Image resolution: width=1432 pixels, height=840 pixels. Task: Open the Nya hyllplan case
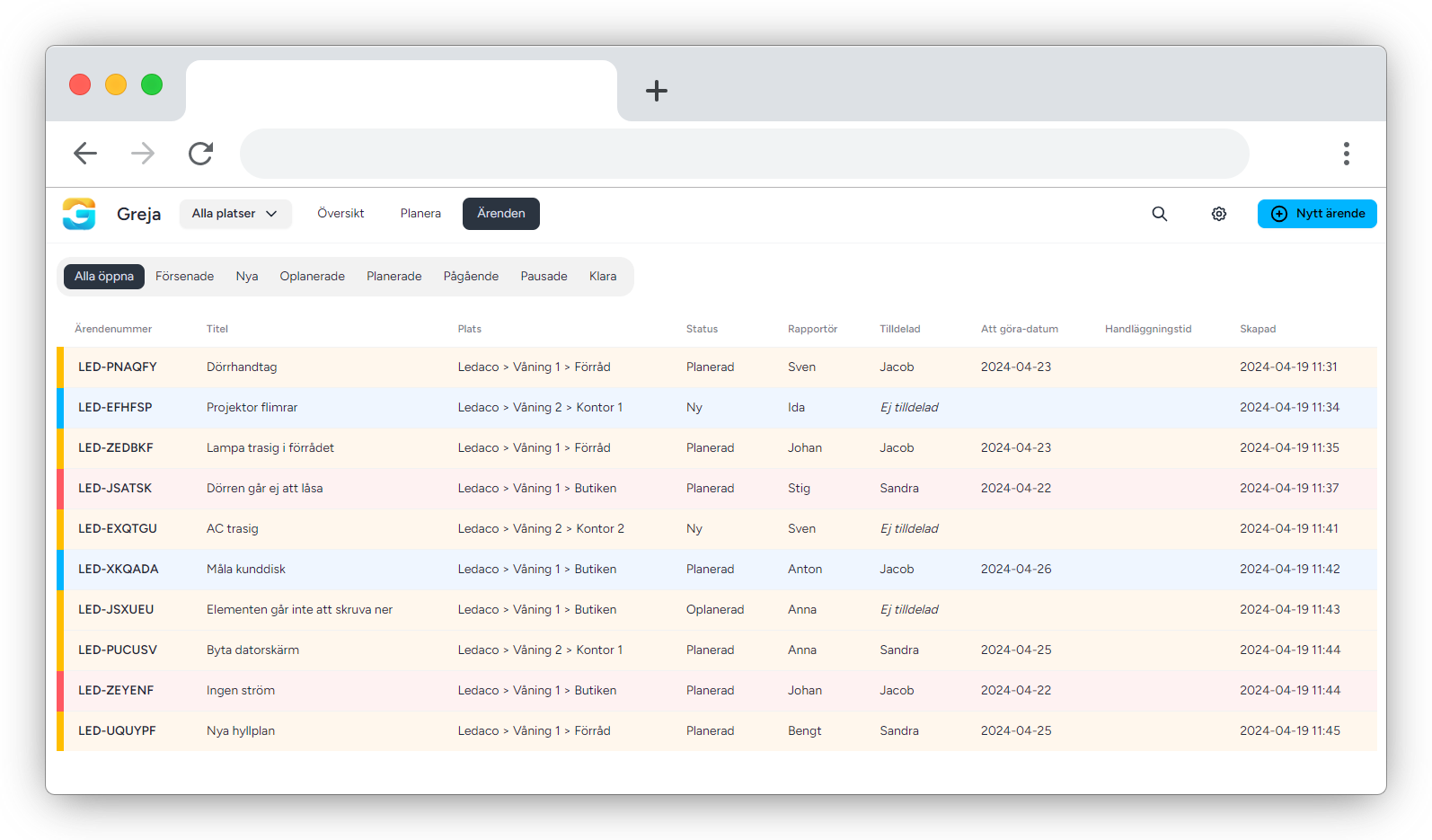pyautogui.click(x=241, y=730)
